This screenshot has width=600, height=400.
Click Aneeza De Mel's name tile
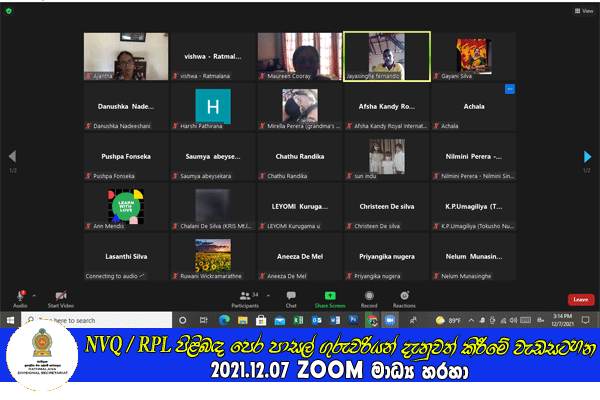300,257
